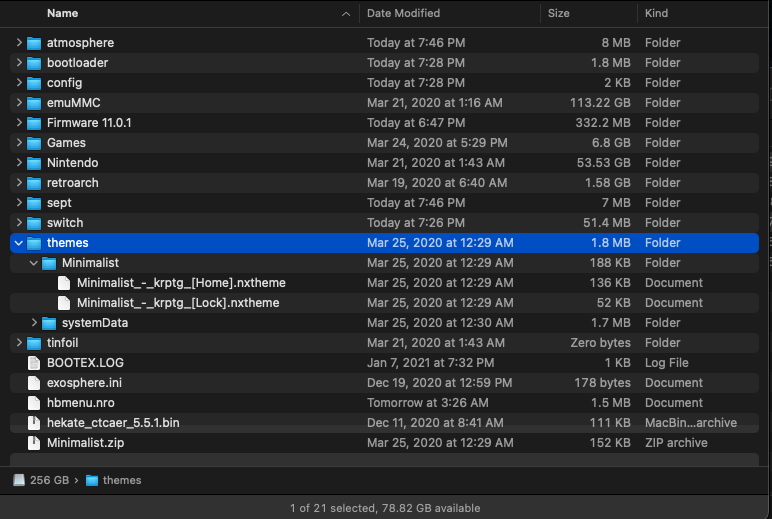Go to themes label in path bar
Viewport: 772px width, 519px height.
coord(122,480)
